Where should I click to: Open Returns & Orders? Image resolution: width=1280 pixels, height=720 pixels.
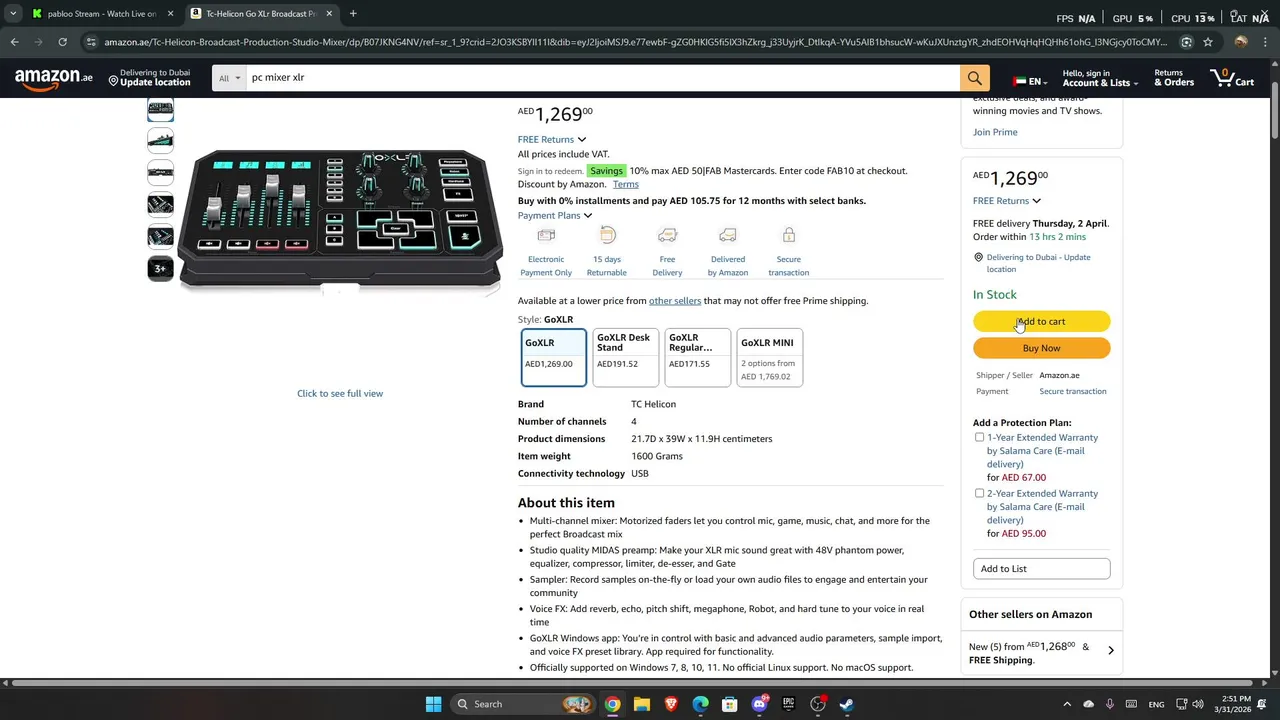[1174, 78]
